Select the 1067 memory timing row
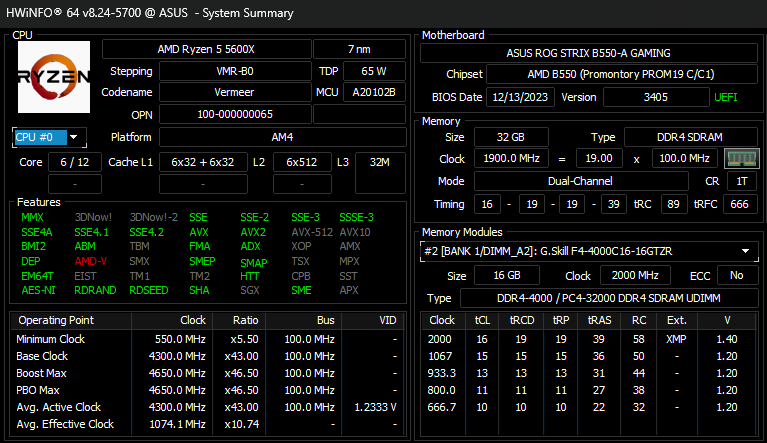 point(589,356)
